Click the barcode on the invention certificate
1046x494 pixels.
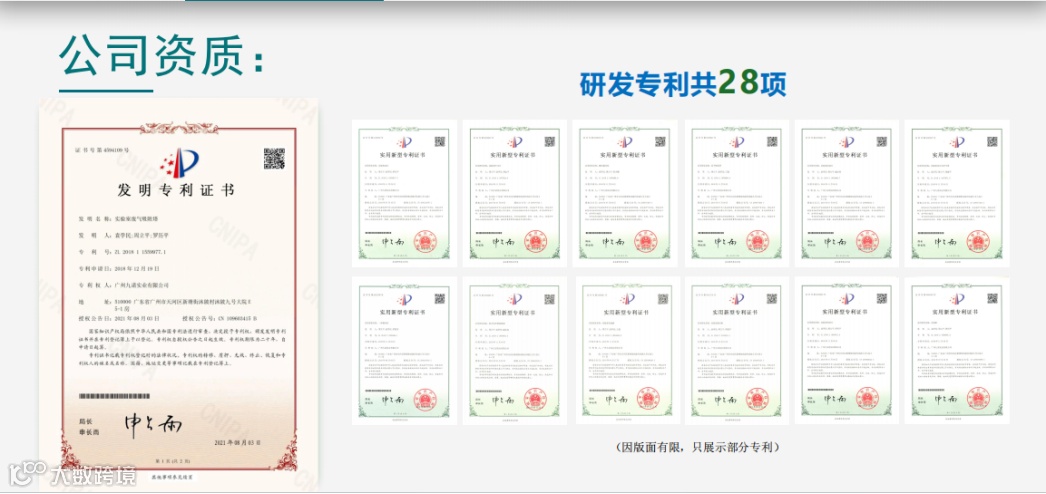[x=116, y=395]
